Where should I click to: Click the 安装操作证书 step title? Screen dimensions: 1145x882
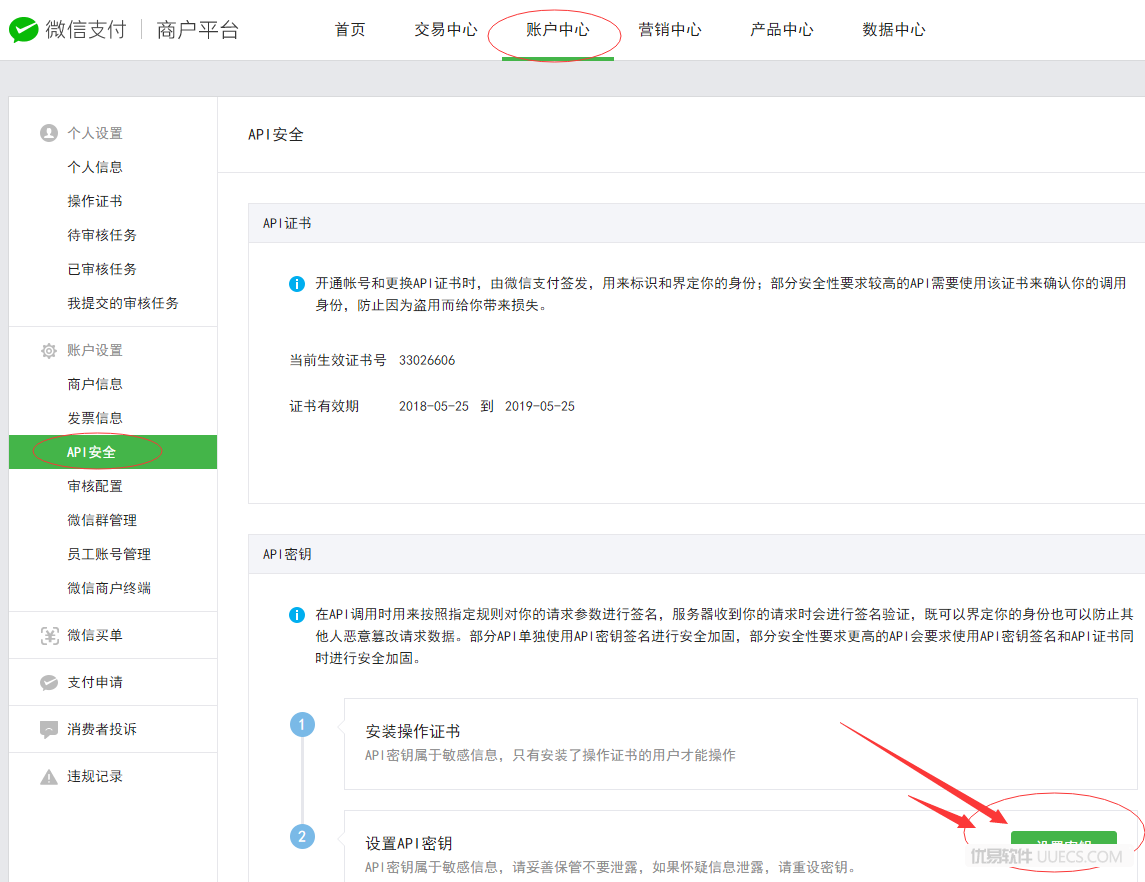413,732
